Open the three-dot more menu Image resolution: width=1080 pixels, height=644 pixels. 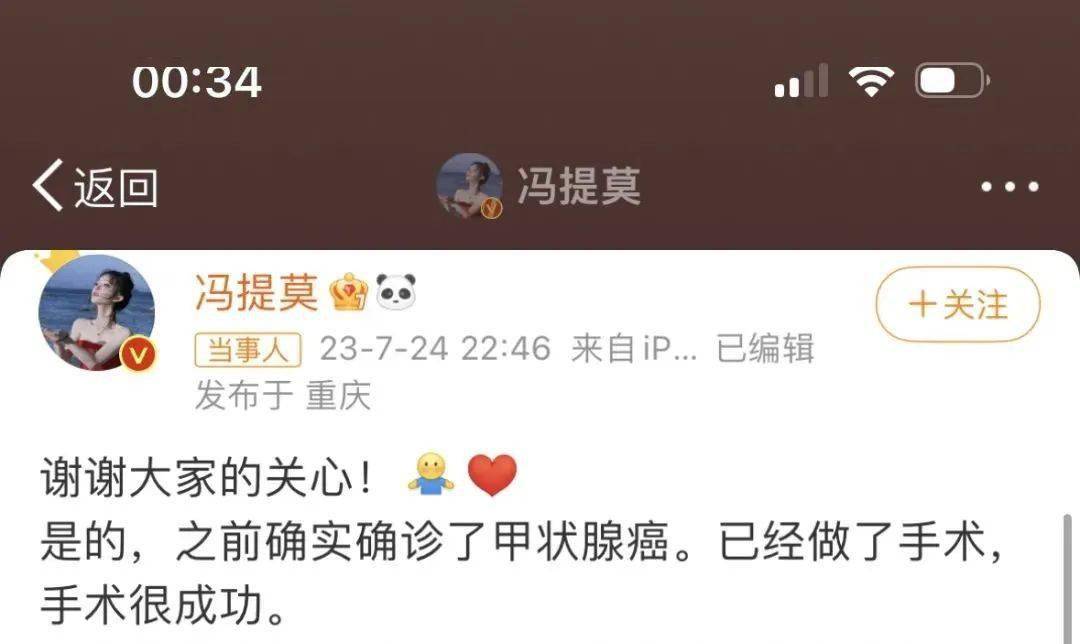pyautogui.click(x=1010, y=187)
